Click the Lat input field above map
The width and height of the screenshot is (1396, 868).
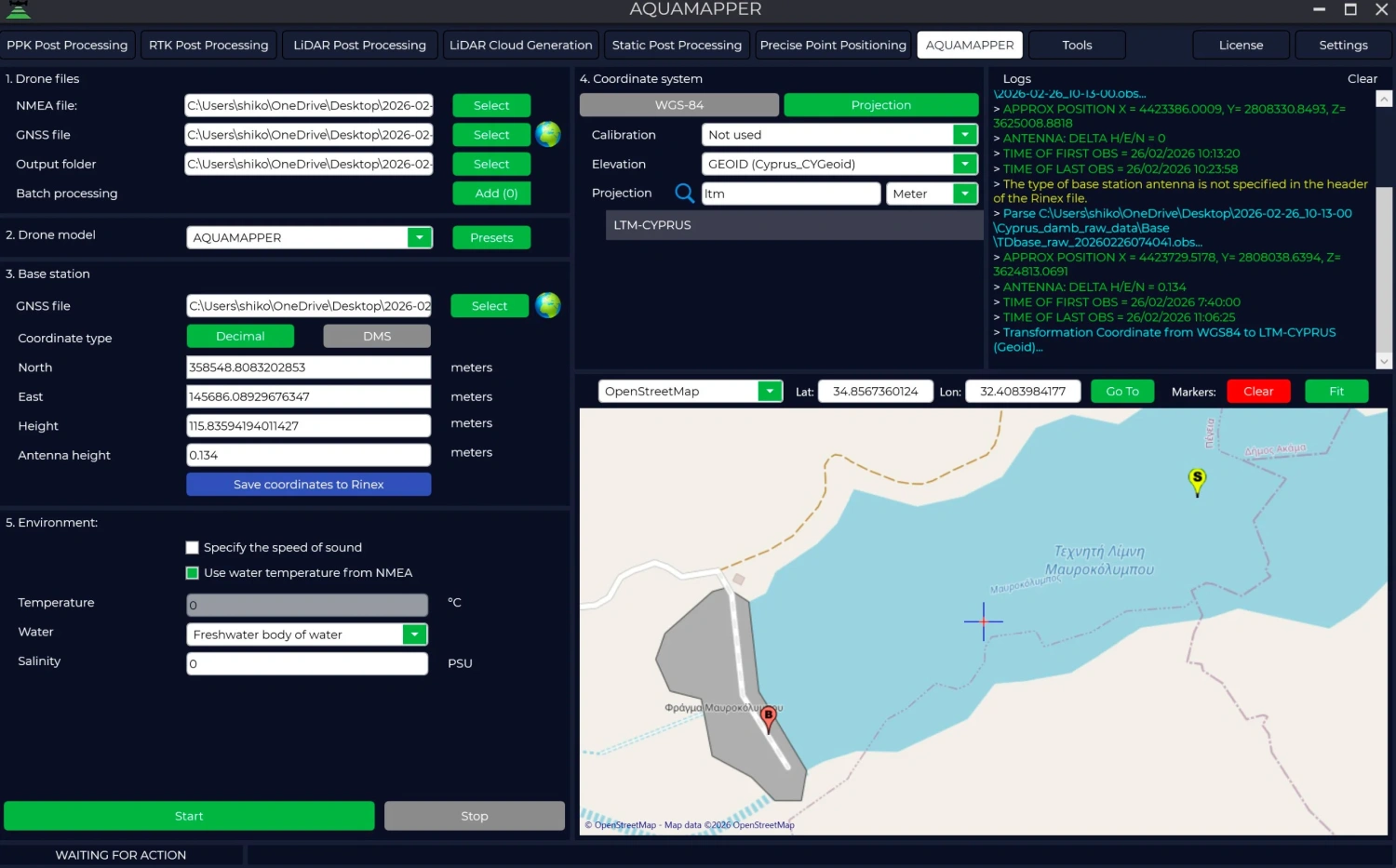[x=876, y=392]
